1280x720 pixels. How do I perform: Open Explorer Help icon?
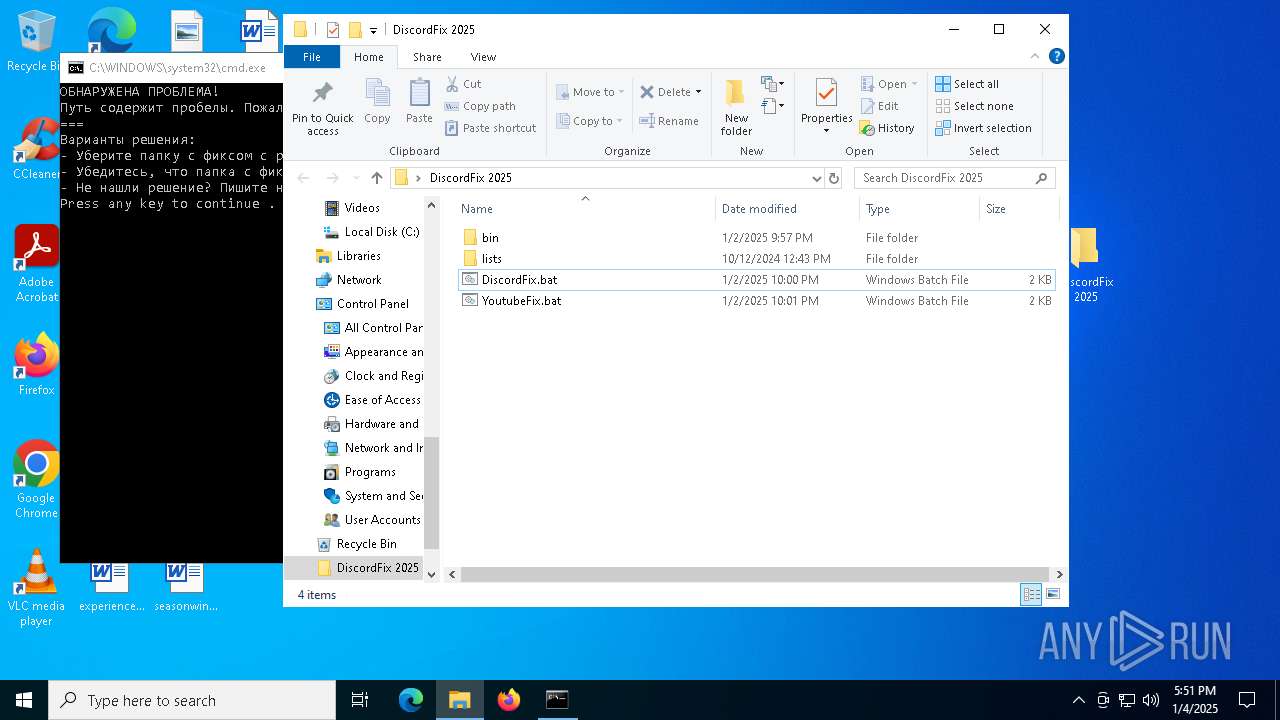click(1056, 57)
